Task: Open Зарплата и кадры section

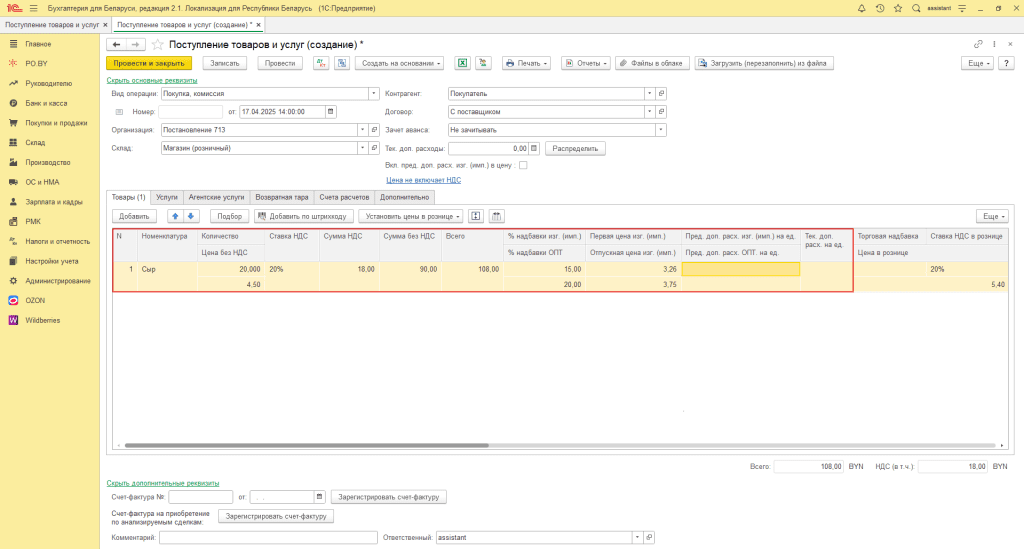Action: pos(54,202)
